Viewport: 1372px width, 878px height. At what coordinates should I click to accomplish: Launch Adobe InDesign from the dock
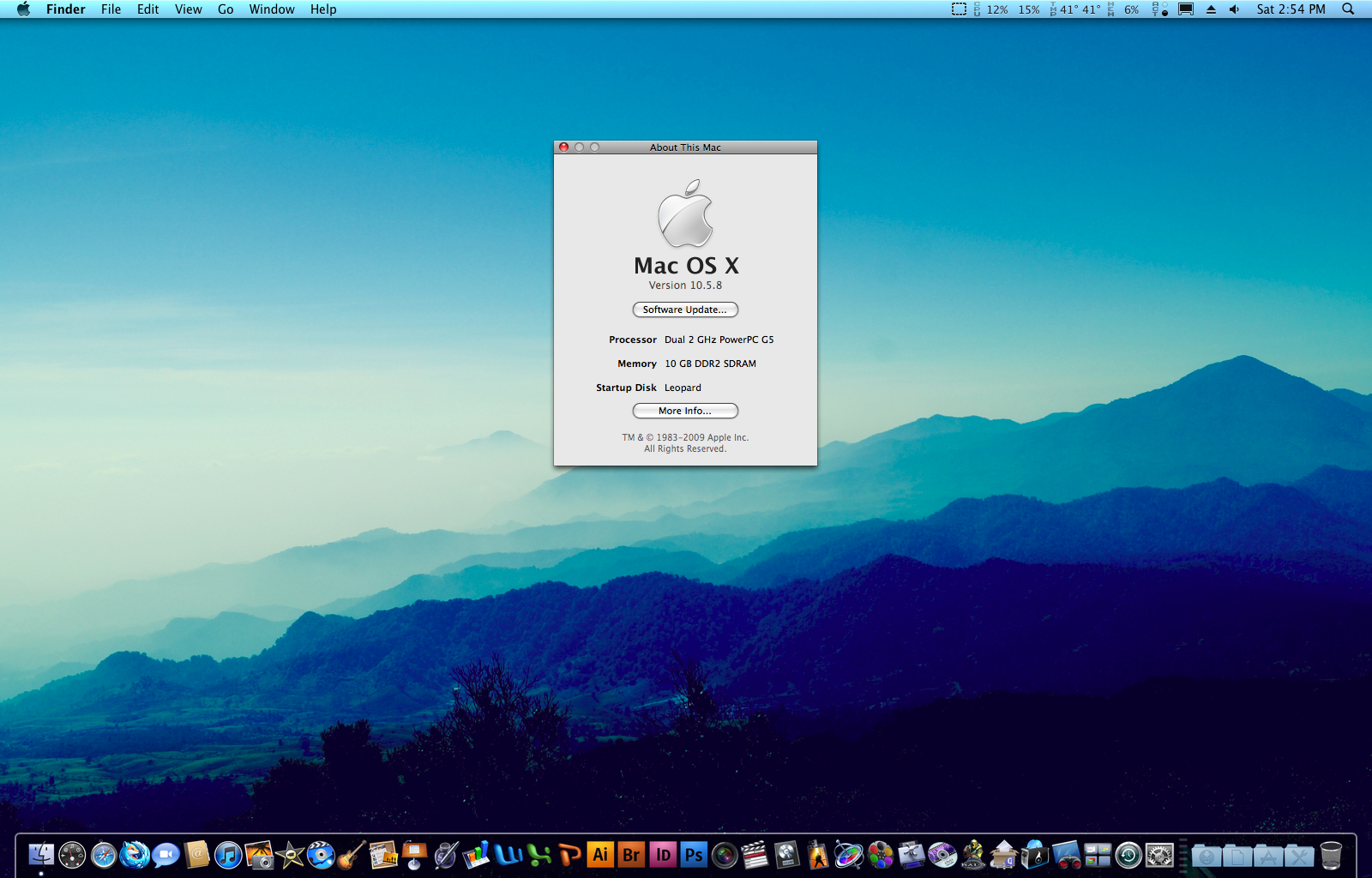[663, 855]
